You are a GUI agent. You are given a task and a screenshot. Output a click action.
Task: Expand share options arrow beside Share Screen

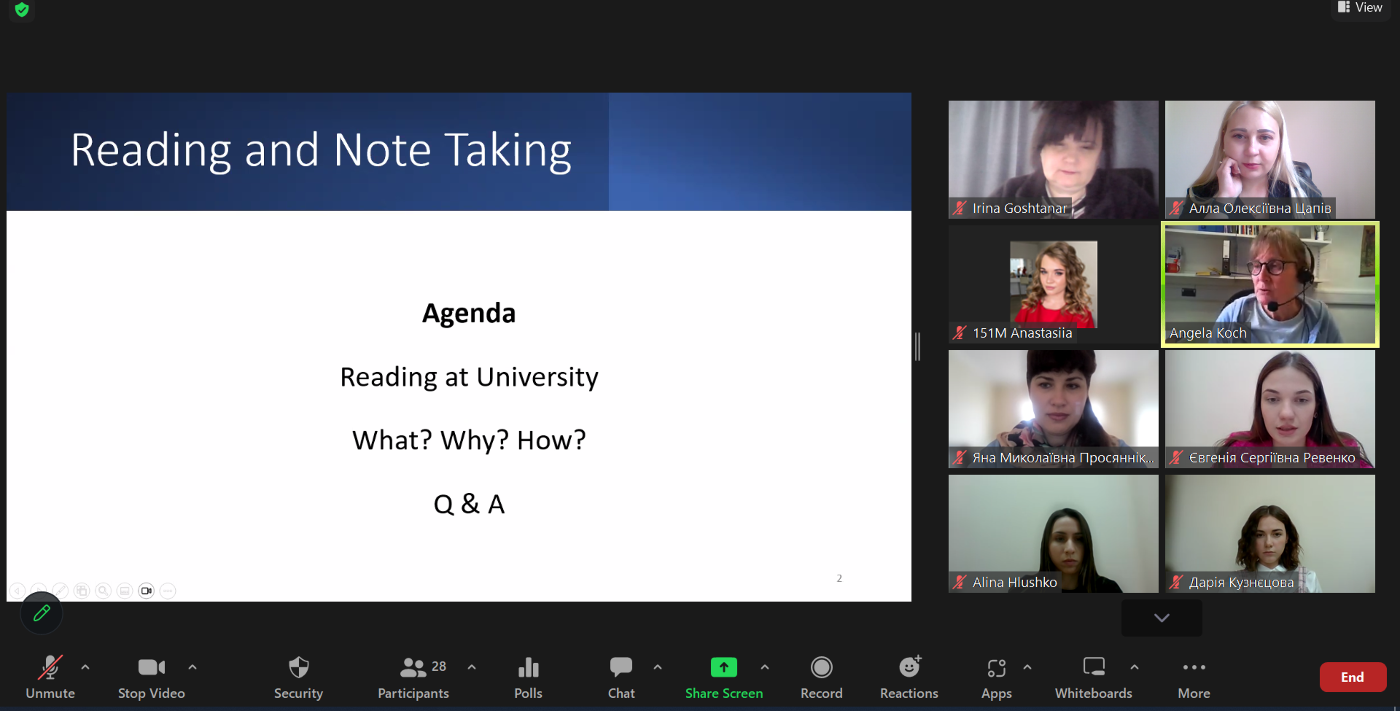[764, 667]
